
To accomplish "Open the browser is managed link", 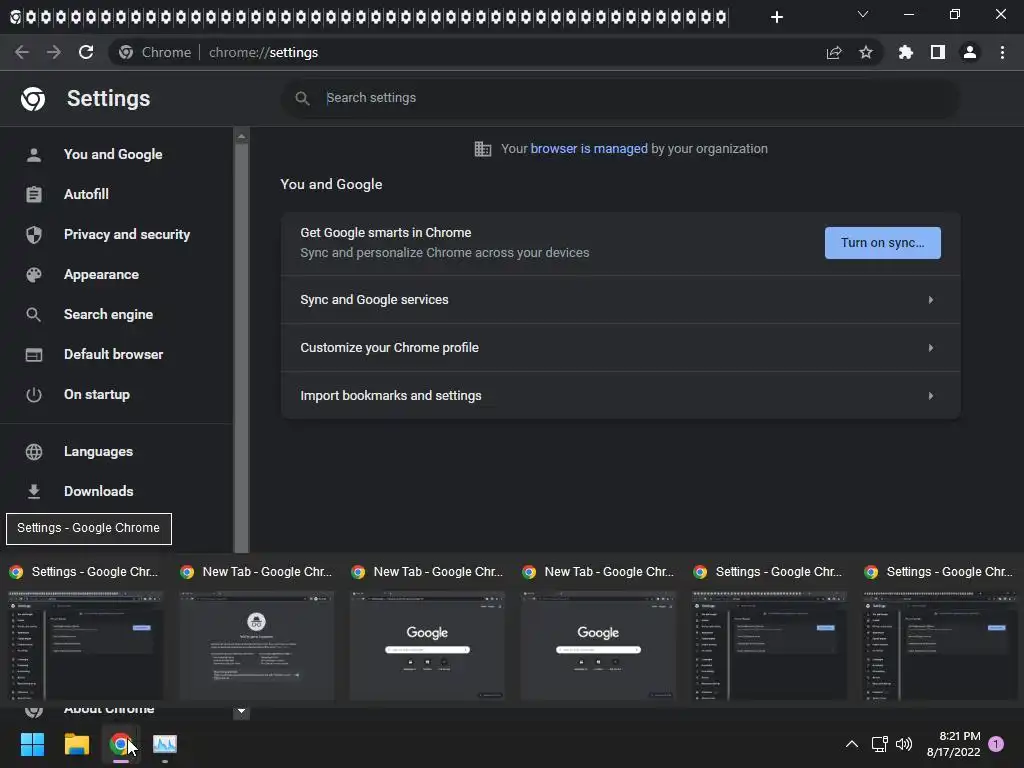I will point(588,148).
